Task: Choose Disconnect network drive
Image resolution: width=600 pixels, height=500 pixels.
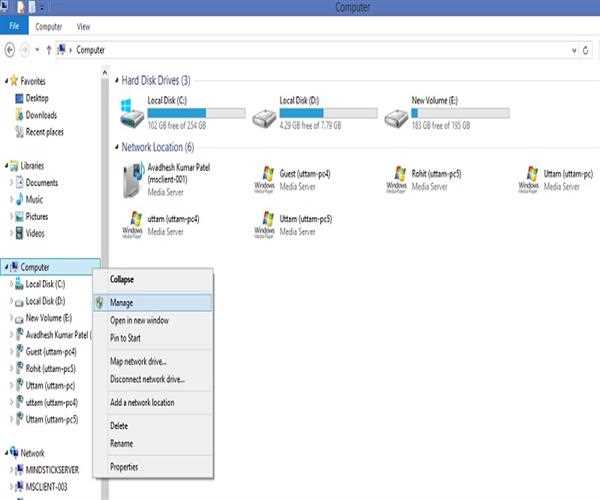Action: (153, 379)
